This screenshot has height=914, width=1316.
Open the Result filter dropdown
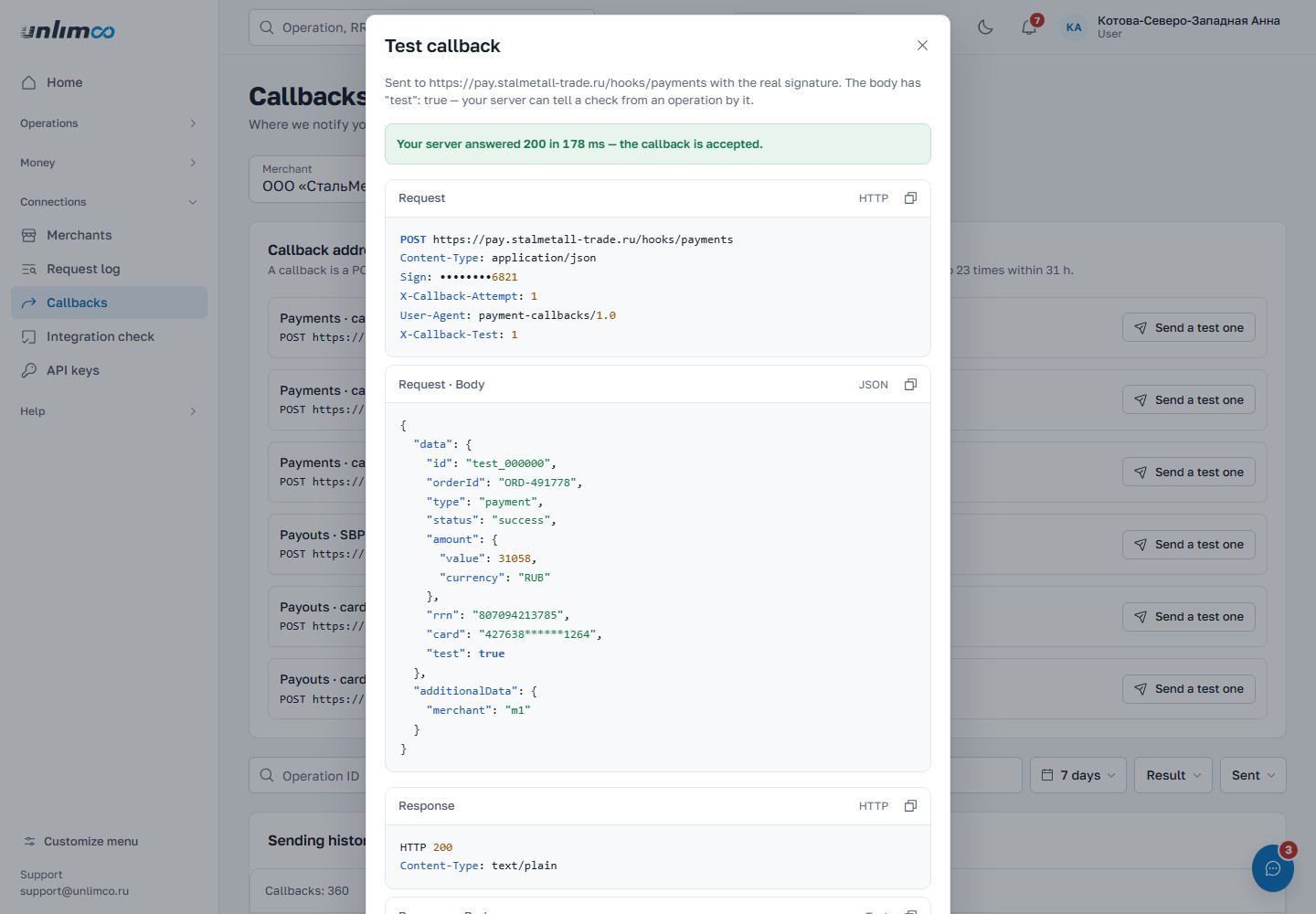[1173, 775]
